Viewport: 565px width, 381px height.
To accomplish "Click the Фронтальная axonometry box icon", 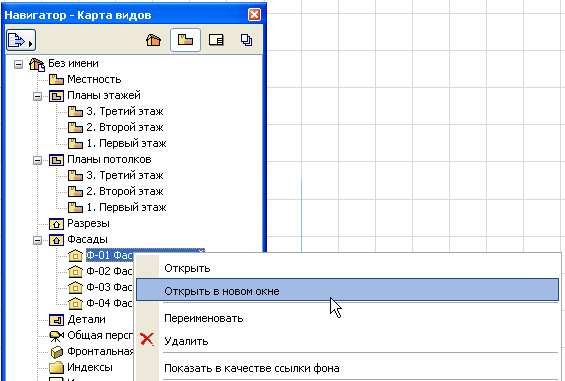I will pos(57,352).
